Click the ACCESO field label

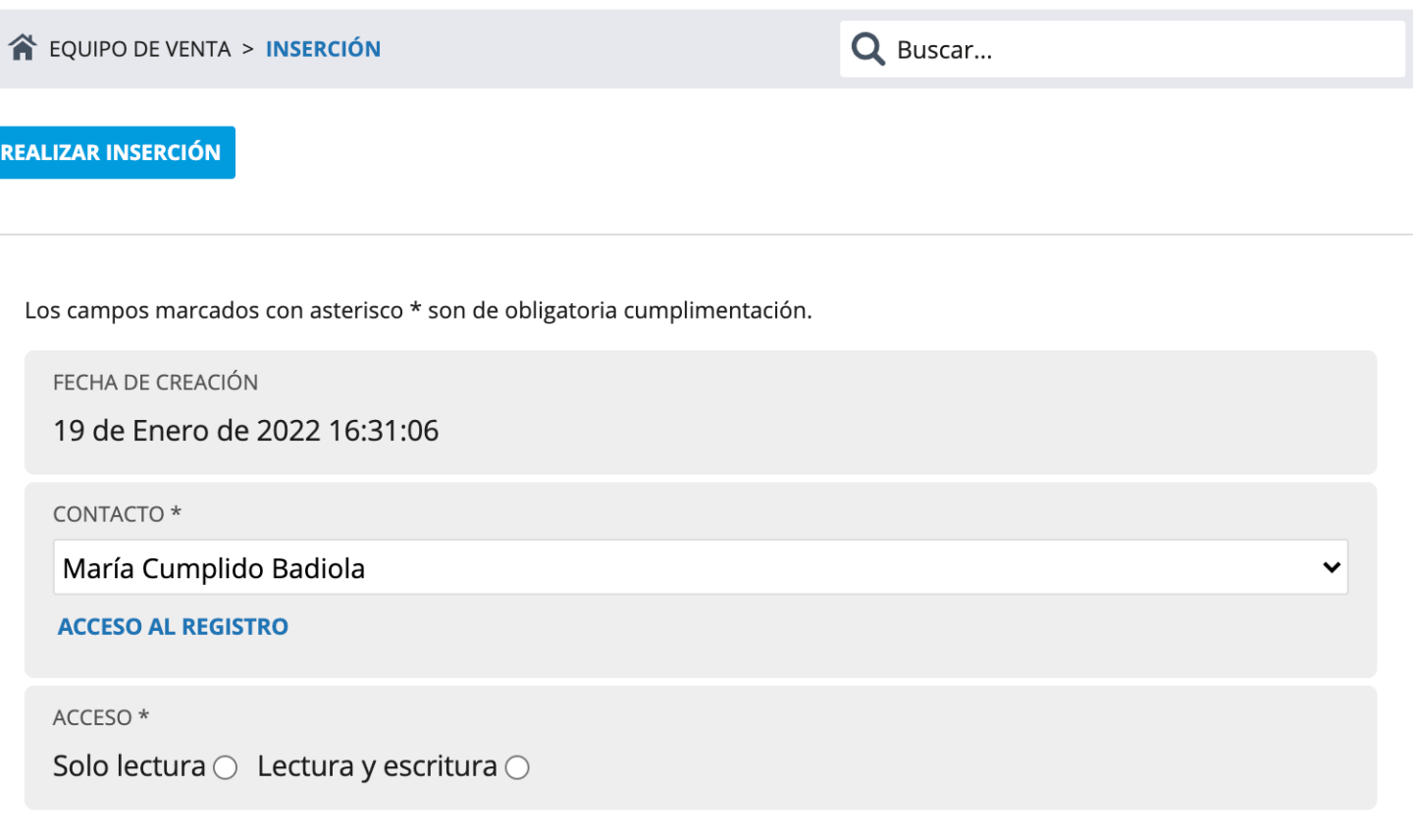coord(92,717)
